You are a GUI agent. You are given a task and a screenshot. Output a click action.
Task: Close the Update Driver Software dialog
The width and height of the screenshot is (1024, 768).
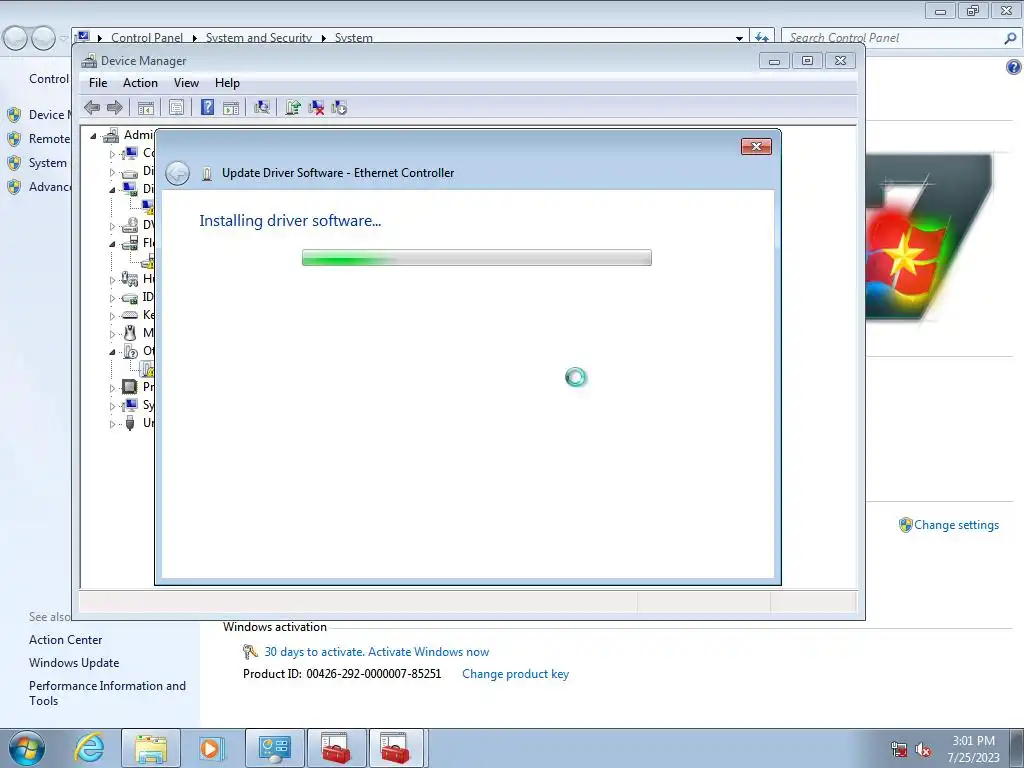tap(756, 146)
